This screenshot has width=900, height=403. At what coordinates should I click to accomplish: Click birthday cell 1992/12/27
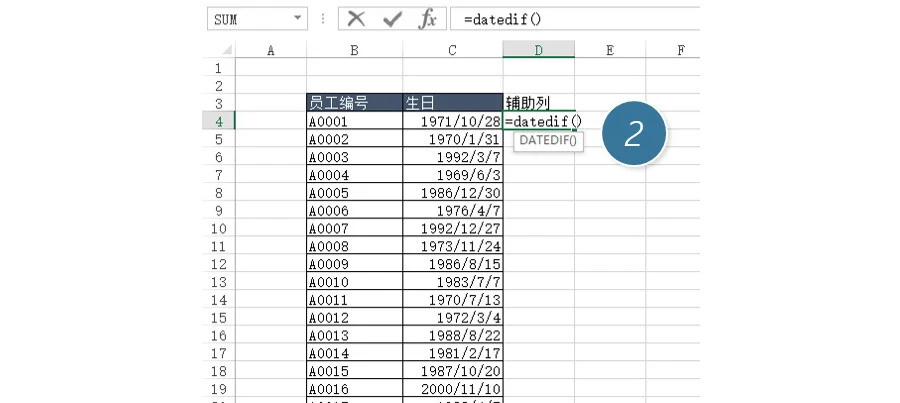tap(452, 228)
